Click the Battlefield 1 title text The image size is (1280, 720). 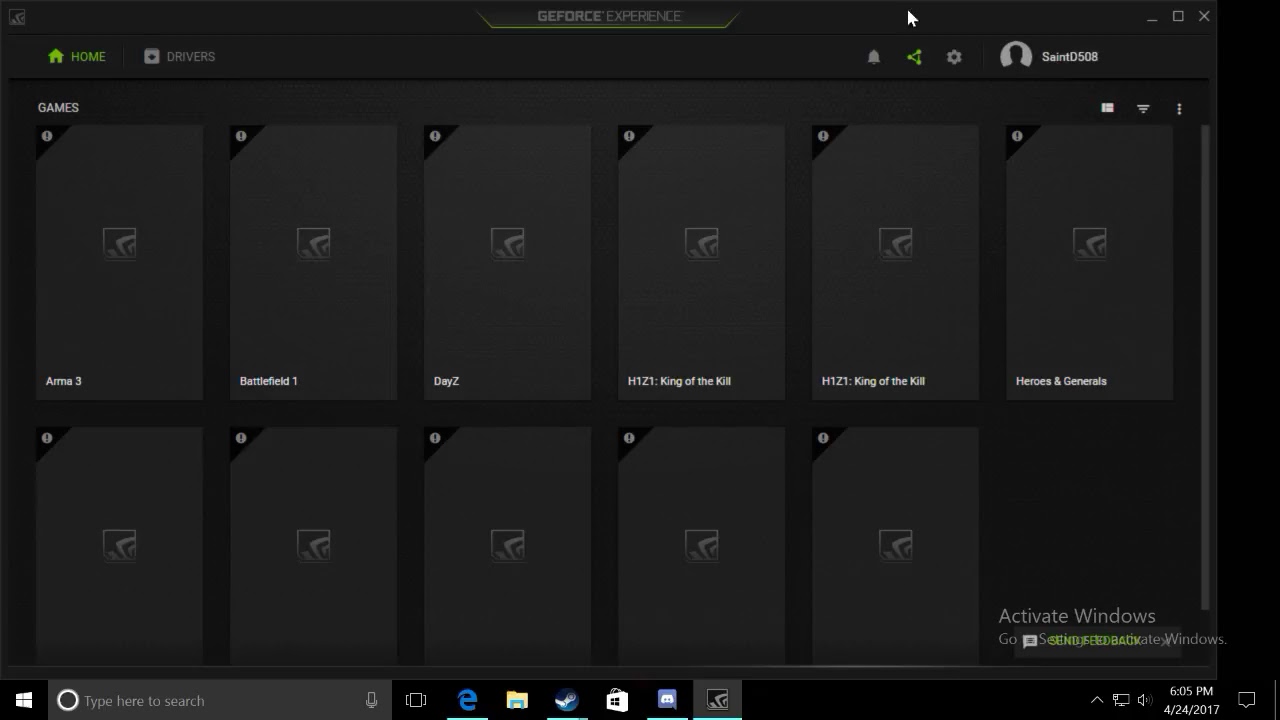pos(268,381)
